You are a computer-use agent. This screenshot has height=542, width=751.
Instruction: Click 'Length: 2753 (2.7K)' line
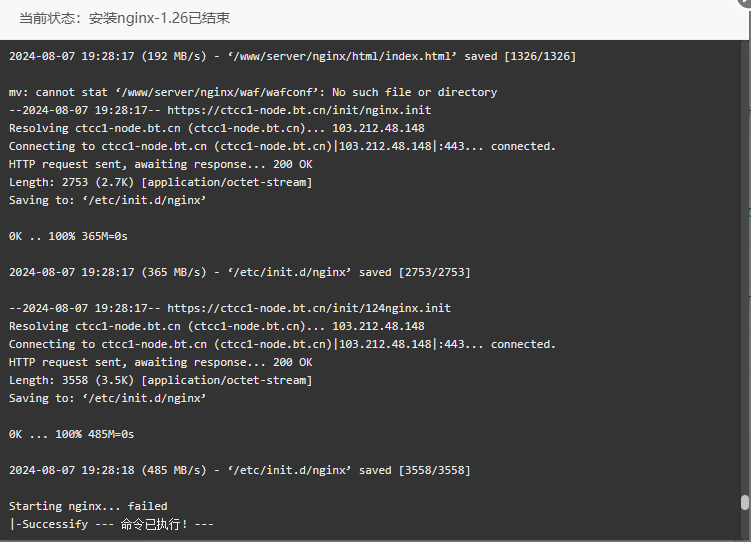tap(160, 182)
